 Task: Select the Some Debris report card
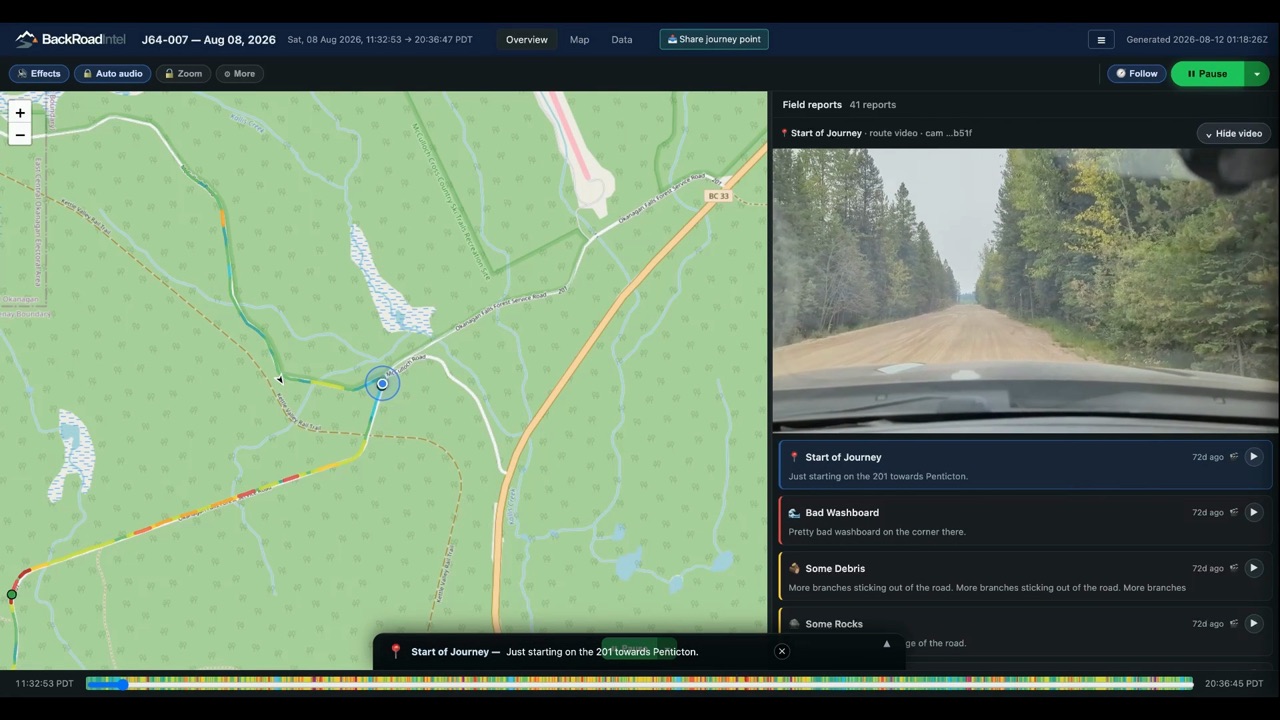click(x=1025, y=577)
